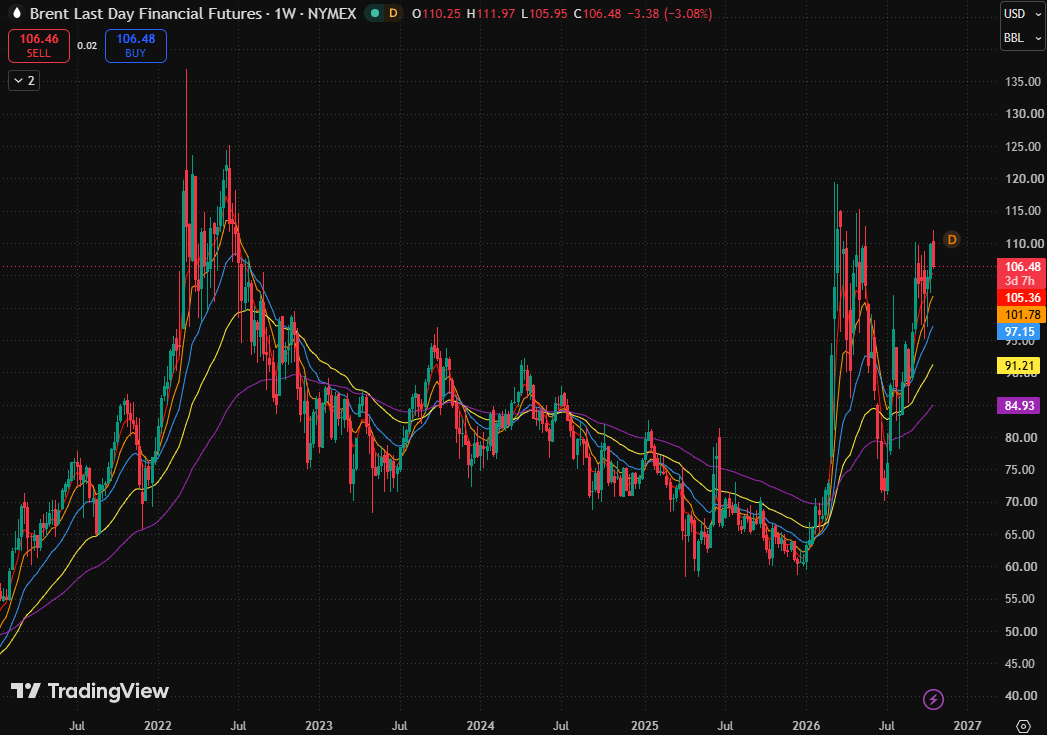
Task: Click the low value L105.95
Action: [544, 13]
